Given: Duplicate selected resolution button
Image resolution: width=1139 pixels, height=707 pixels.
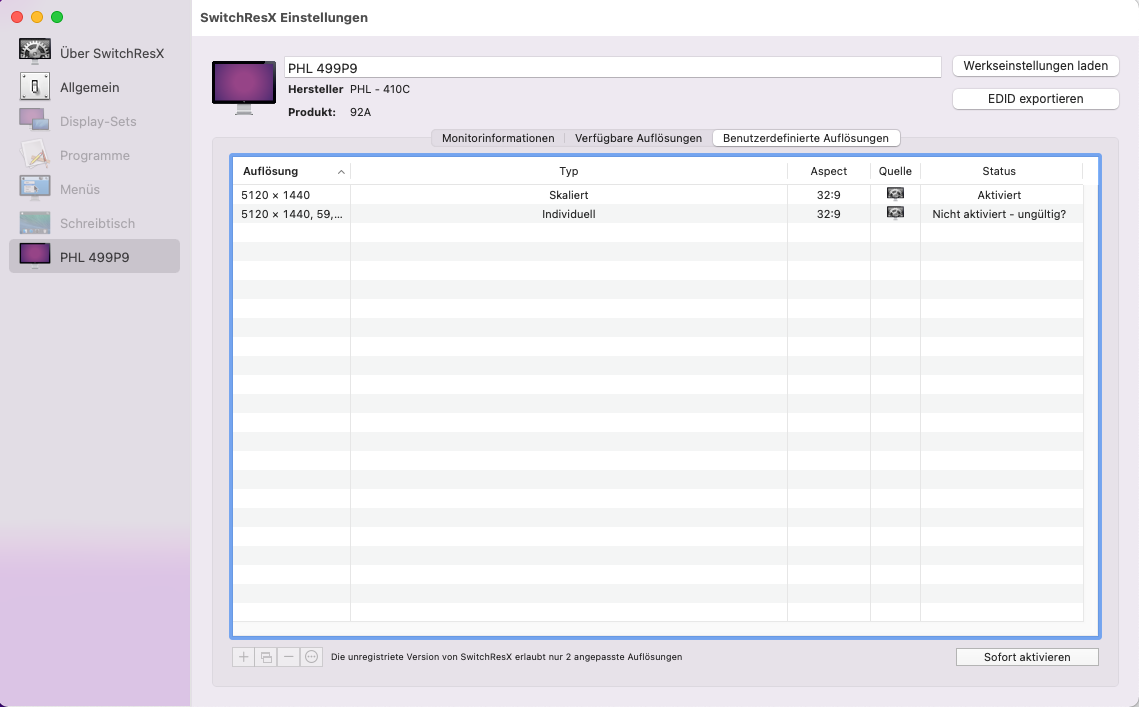Looking at the screenshot, I should [x=267, y=657].
